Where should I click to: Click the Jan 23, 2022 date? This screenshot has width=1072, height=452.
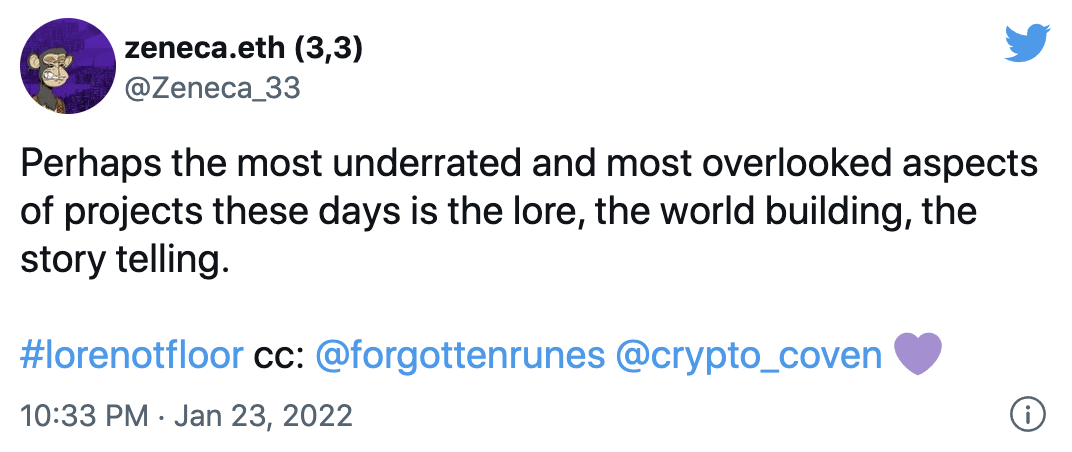(x=263, y=415)
